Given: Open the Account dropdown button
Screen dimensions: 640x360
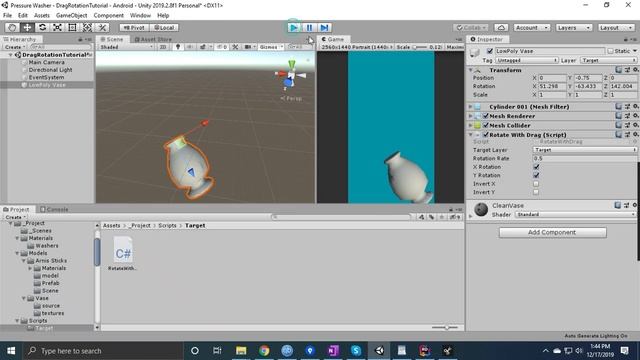Looking at the screenshot, I should click(x=531, y=28).
